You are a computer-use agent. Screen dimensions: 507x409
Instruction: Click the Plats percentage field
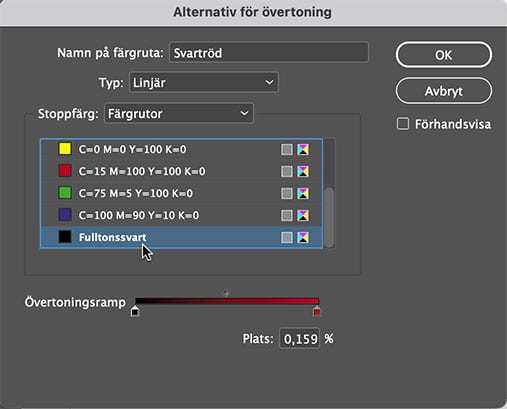(x=300, y=339)
